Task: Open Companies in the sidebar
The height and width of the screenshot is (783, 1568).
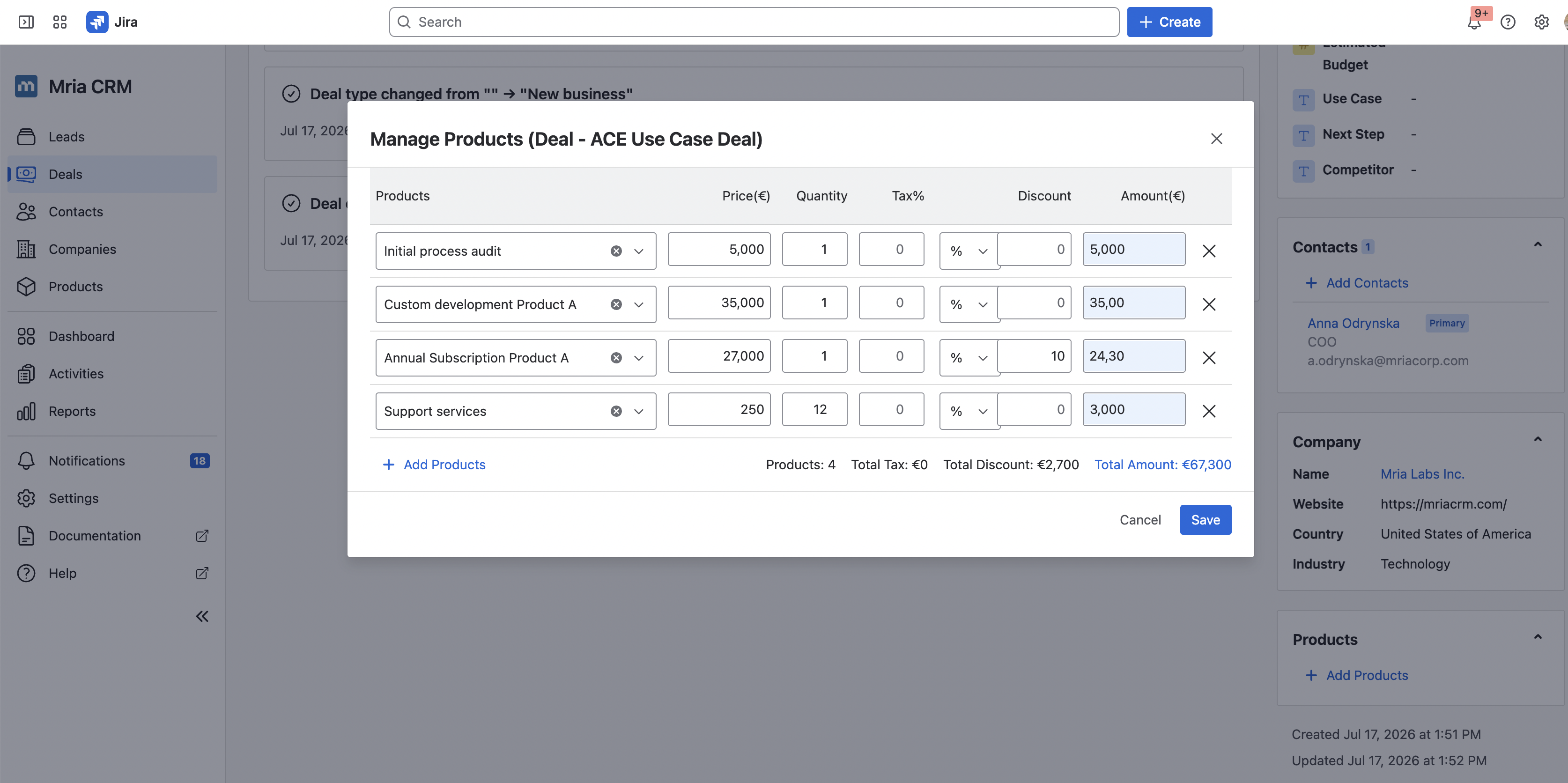Action: point(112,249)
